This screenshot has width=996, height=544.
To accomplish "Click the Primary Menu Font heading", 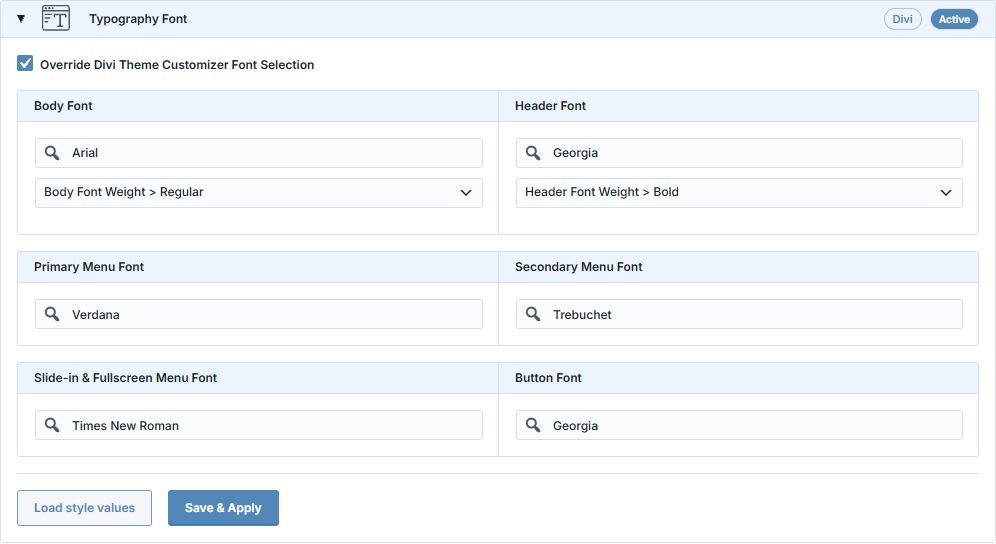I will (x=89, y=267).
